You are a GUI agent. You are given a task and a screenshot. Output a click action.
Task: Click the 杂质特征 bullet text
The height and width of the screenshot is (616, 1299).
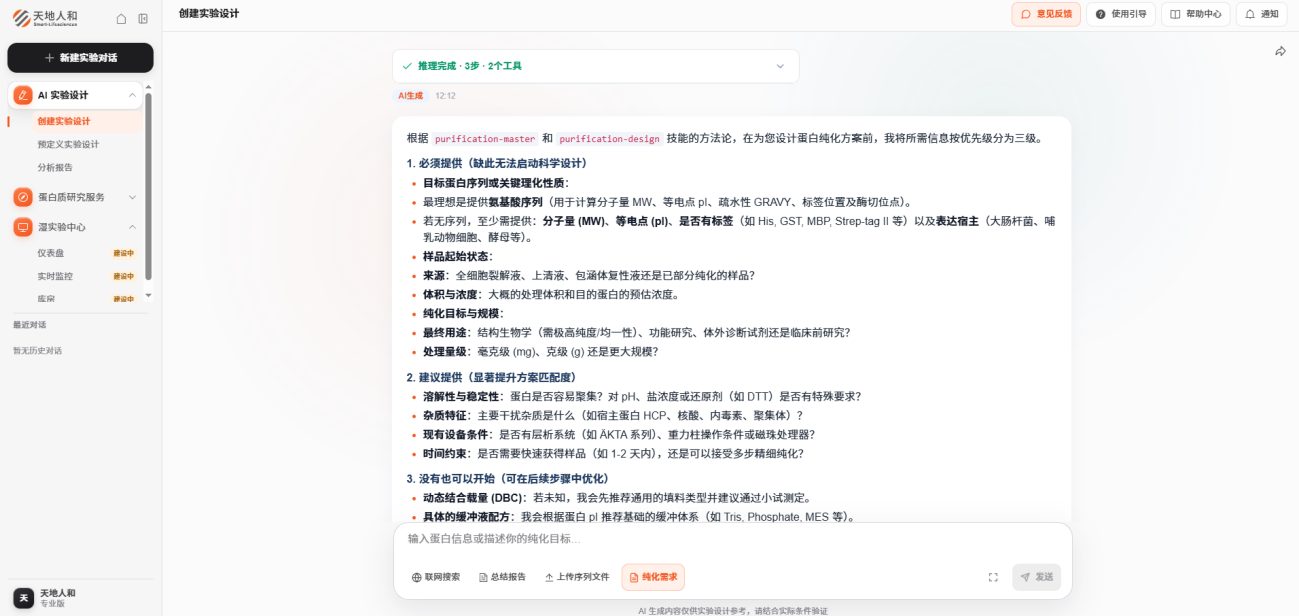(613, 415)
